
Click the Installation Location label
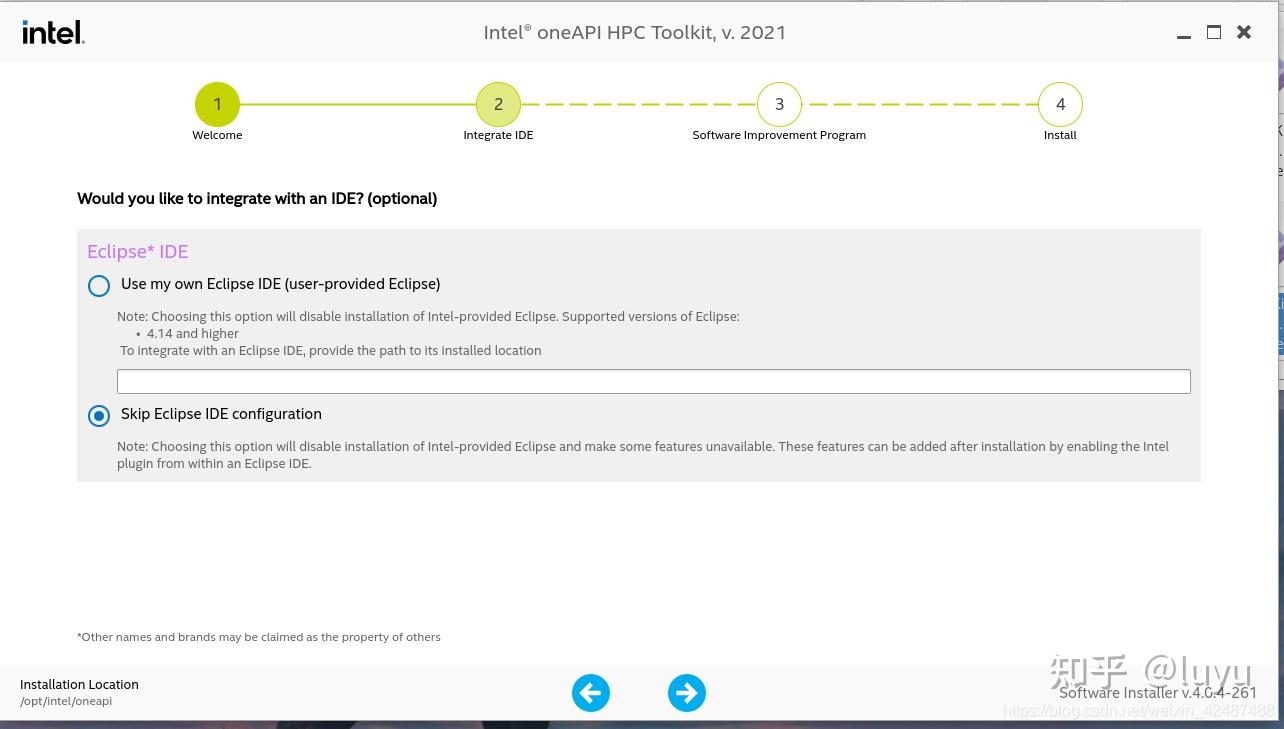tap(79, 684)
